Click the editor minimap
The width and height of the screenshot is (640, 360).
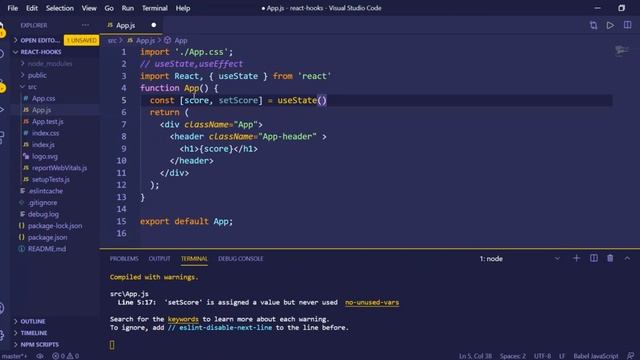pos(622,51)
